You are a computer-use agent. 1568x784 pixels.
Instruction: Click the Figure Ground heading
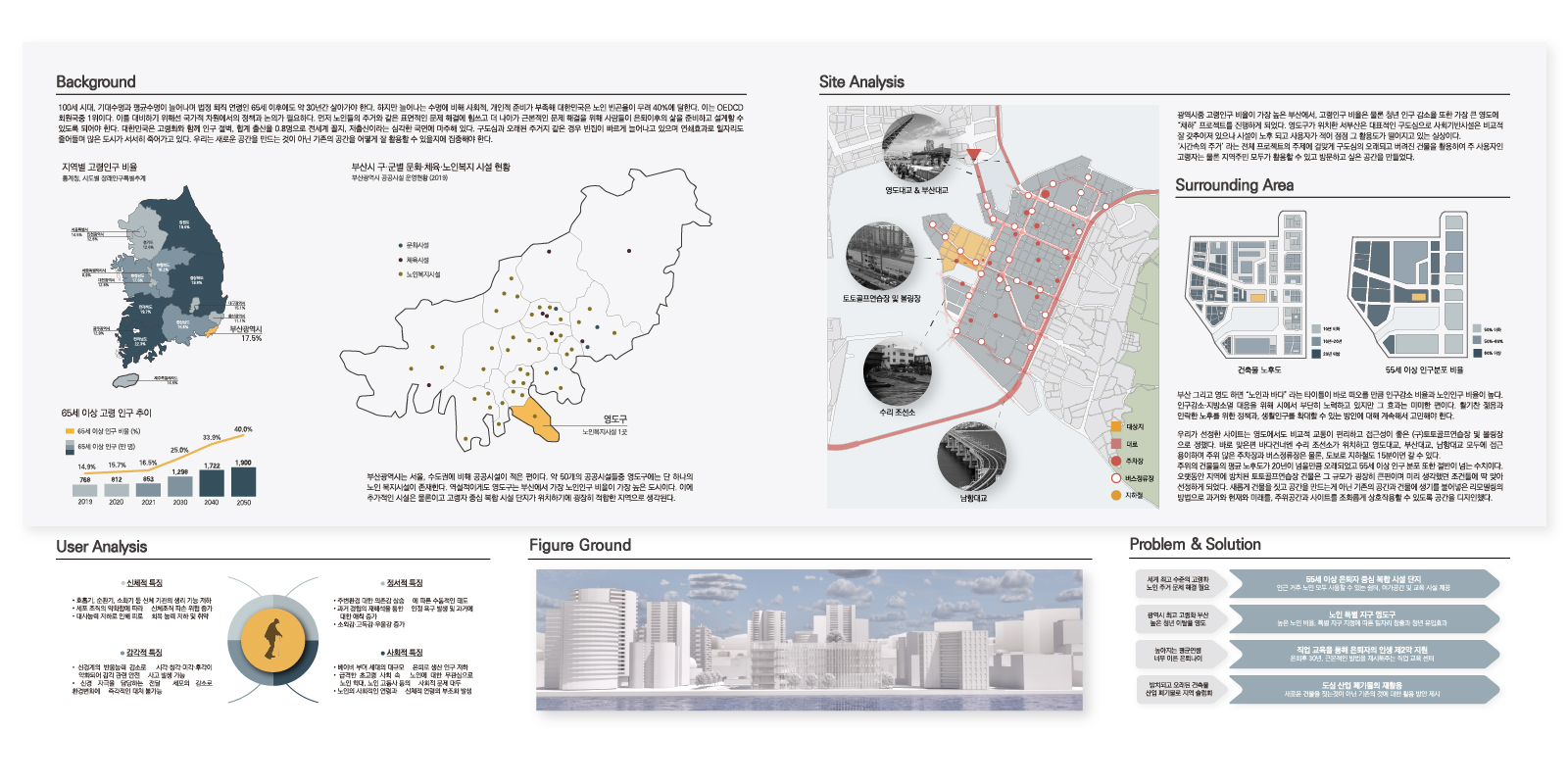[580, 545]
